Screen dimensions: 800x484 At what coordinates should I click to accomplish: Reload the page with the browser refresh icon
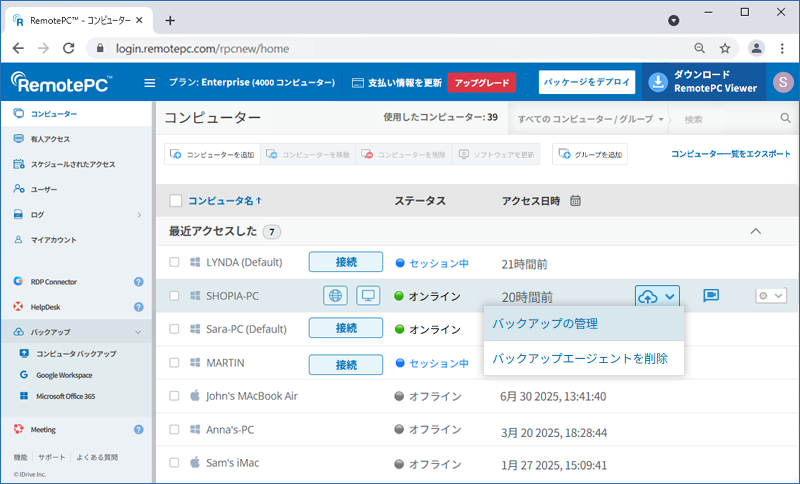(68, 48)
